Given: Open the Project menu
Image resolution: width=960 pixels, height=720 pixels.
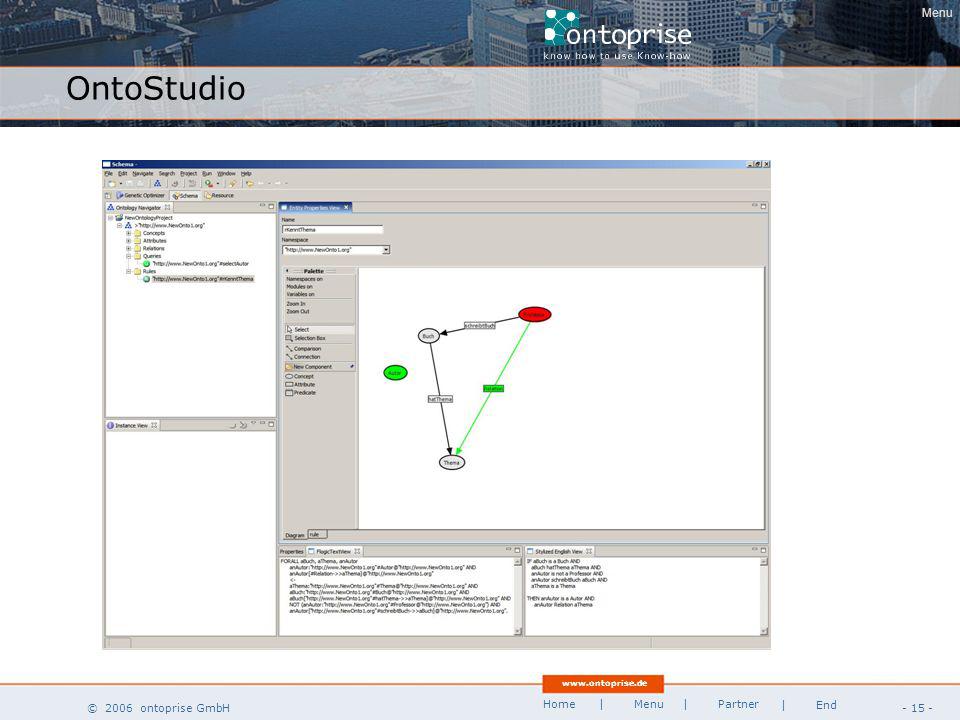Looking at the screenshot, I should (x=189, y=174).
